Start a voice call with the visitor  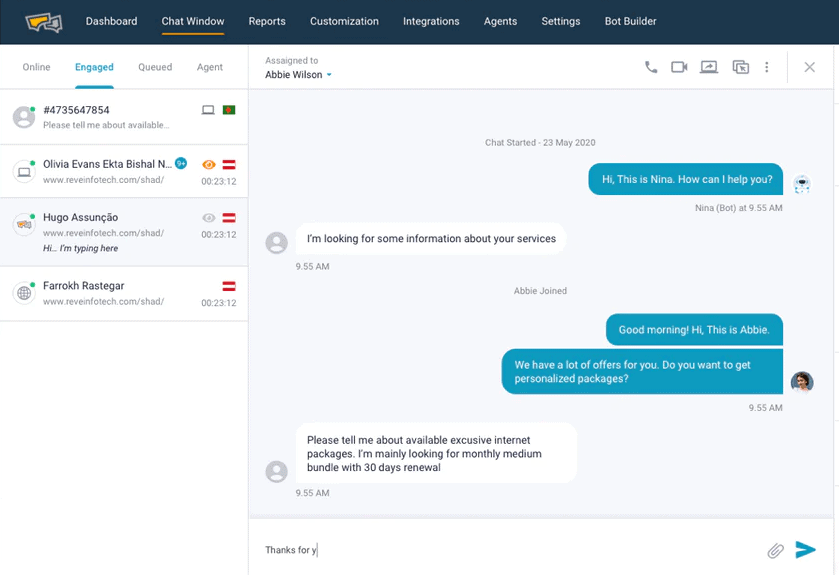pos(651,67)
